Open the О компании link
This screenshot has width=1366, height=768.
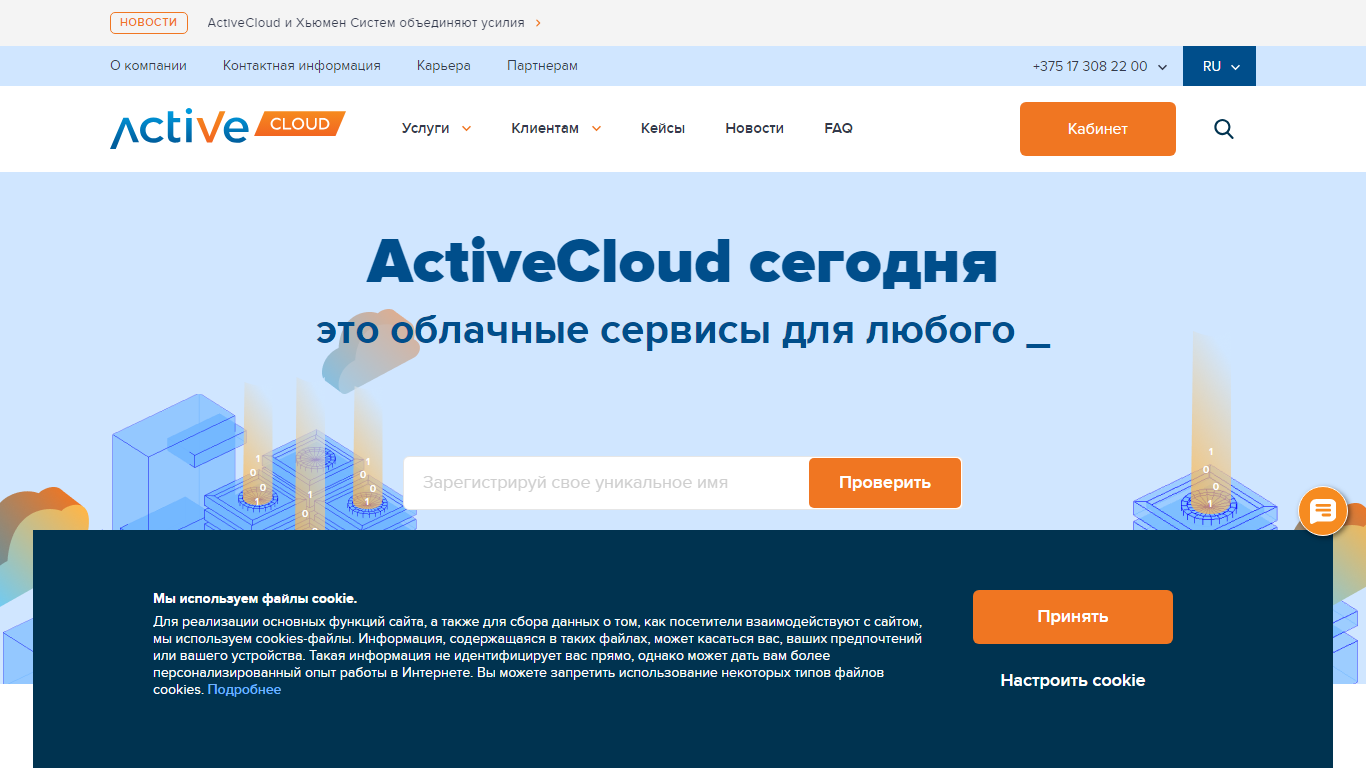pos(148,66)
